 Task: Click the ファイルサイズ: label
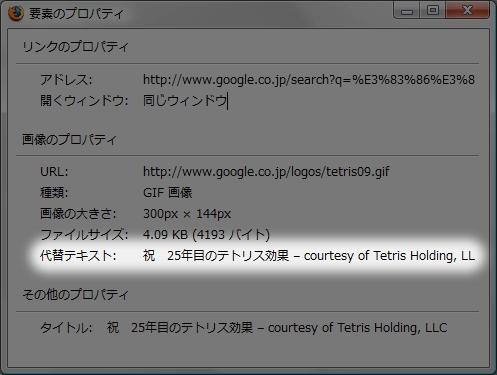pyautogui.click(x=84, y=235)
